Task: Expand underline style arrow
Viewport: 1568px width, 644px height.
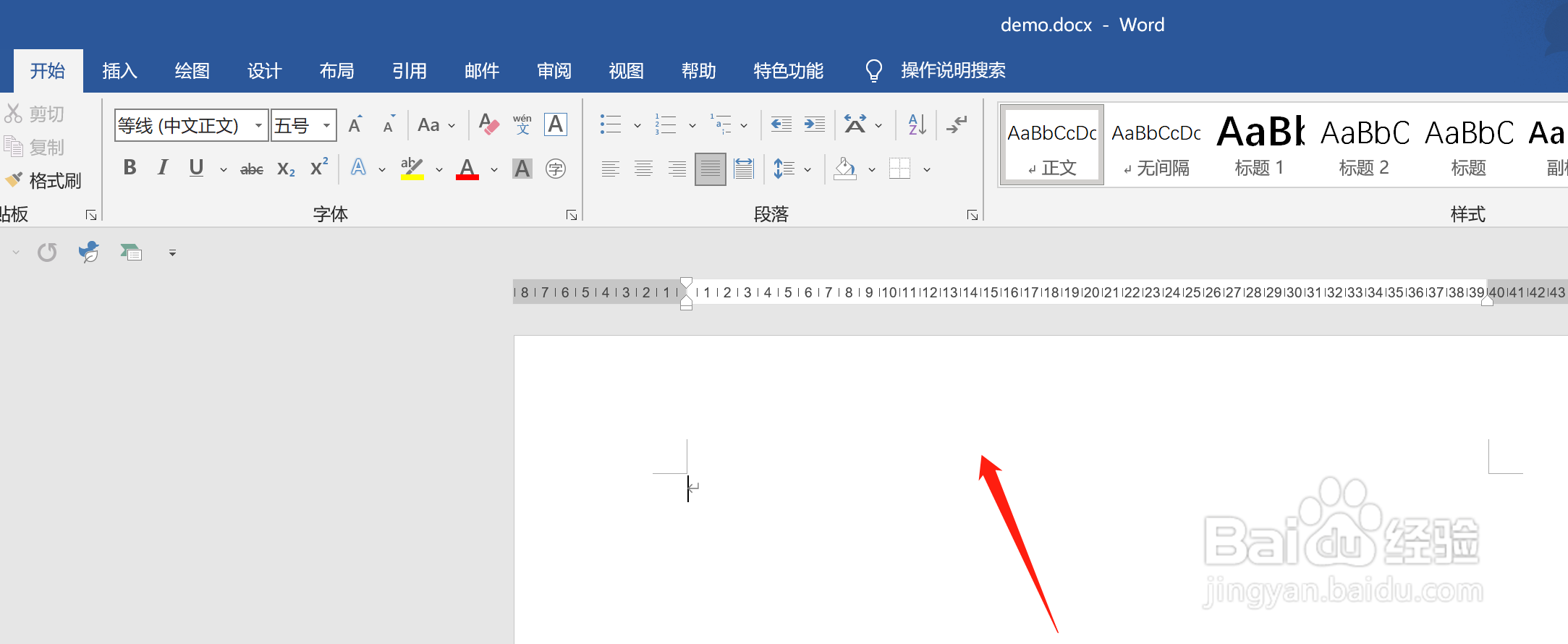Action: (x=224, y=170)
